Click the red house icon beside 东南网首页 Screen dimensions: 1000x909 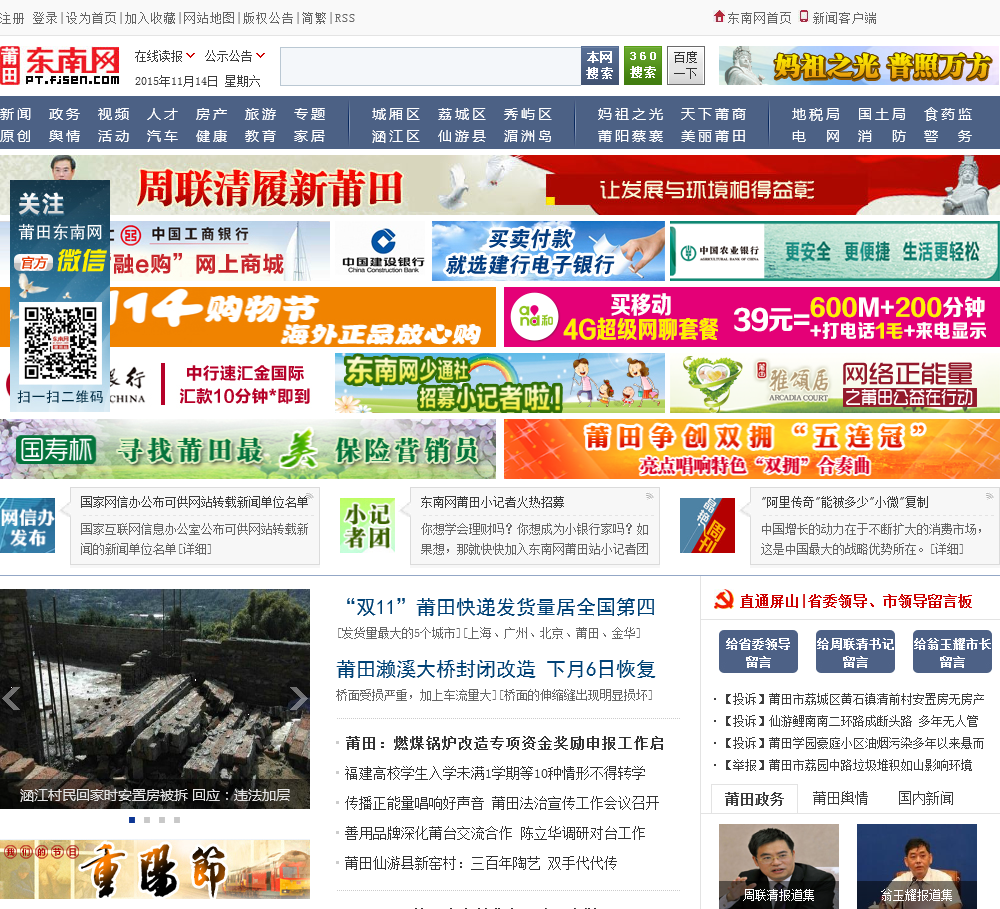tap(719, 17)
